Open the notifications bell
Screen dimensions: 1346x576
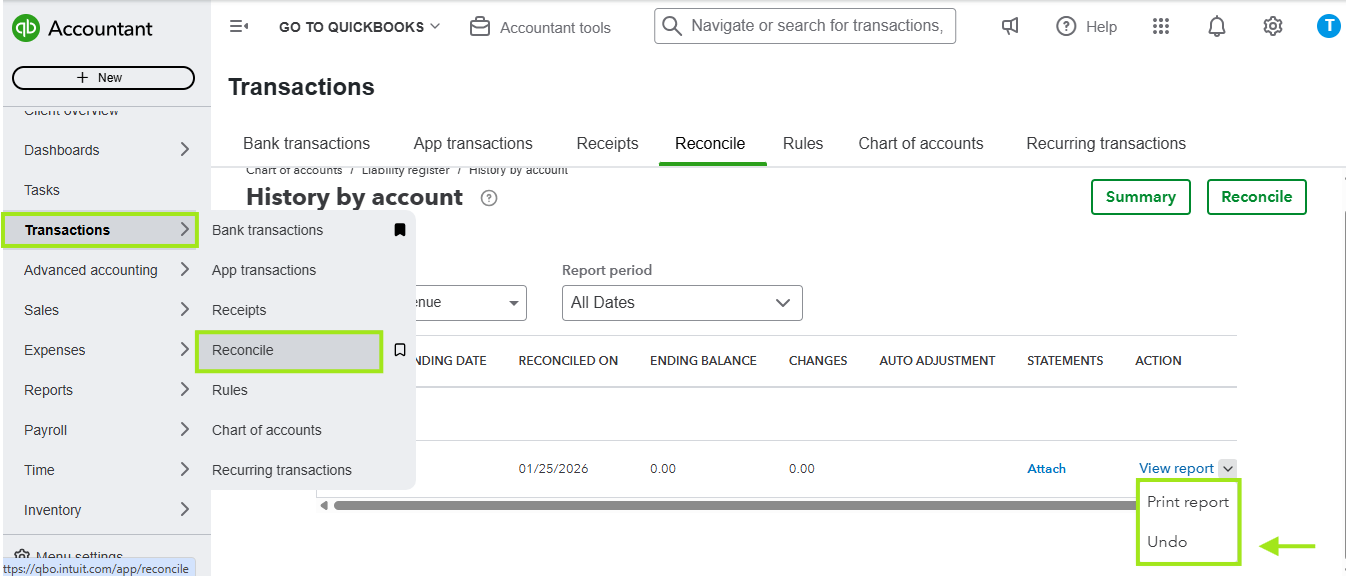(1216, 27)
